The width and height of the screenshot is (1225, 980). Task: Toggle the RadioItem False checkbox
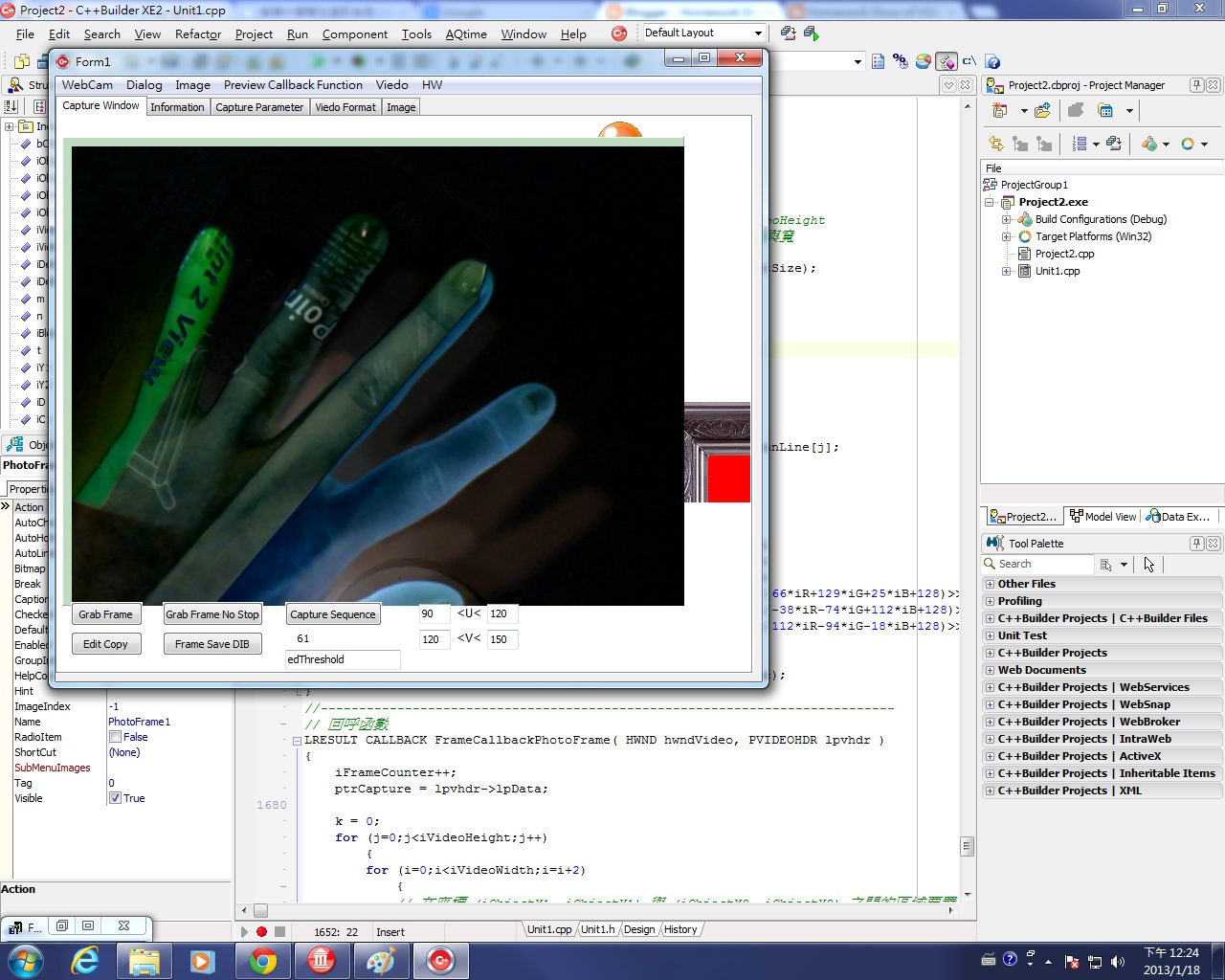[x=115, y=737]
